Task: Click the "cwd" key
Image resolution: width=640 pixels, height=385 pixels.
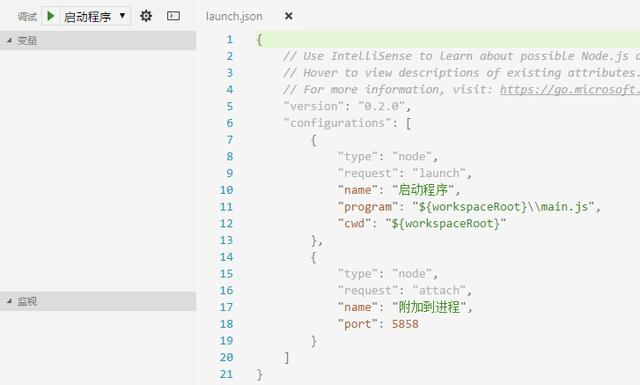Action: pyautogui.click(x=354, y=223)
